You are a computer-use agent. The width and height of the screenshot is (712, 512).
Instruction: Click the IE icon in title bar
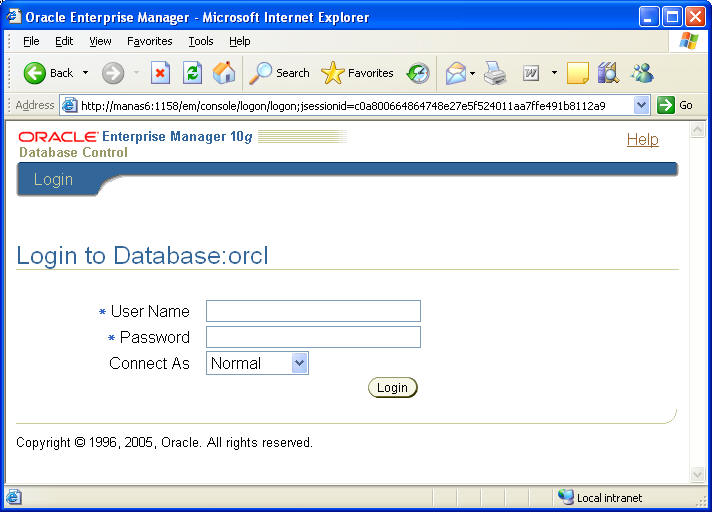pyautogui.click(x=13, y=16)
